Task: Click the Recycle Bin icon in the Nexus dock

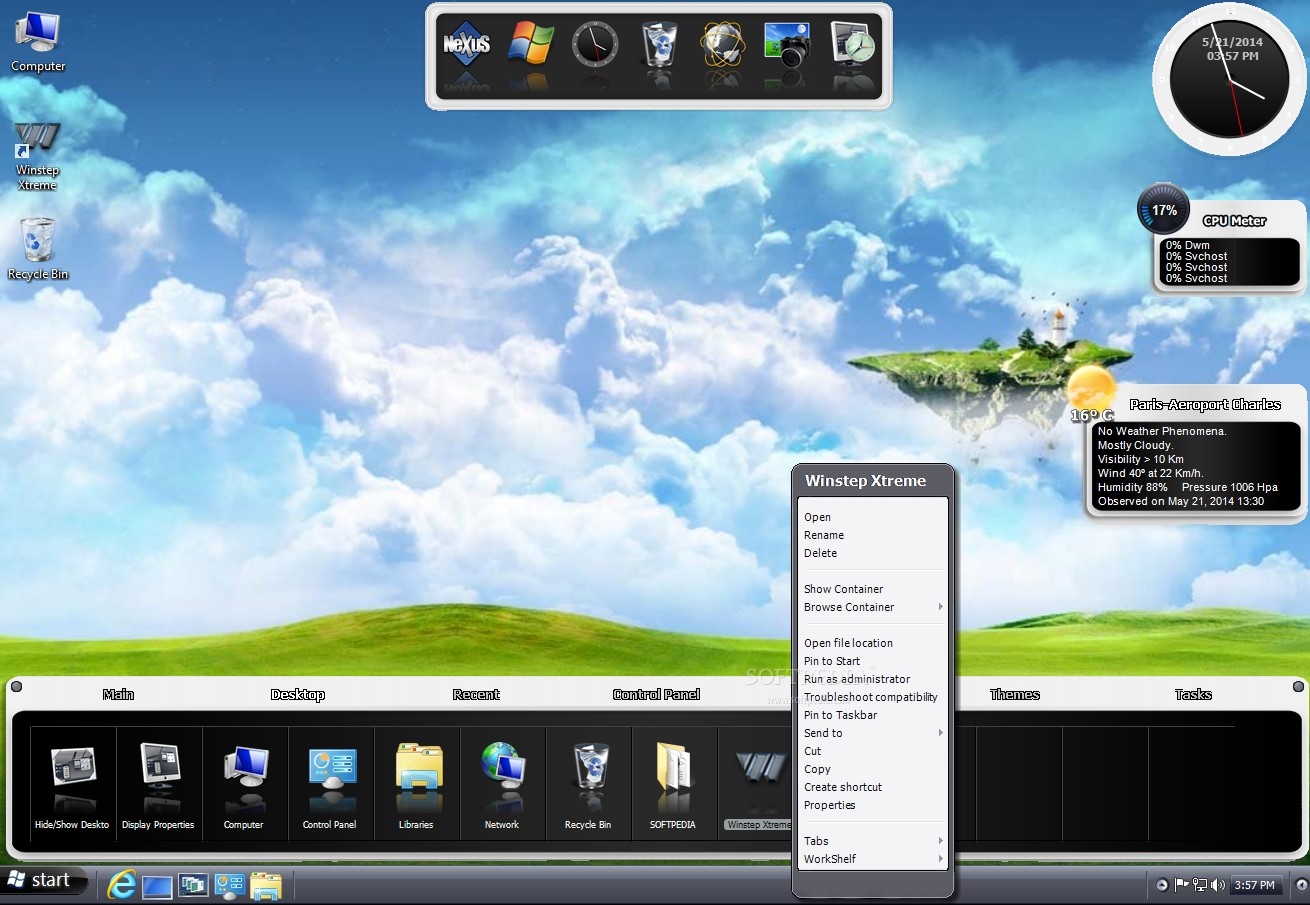Action: coord(659,45)
